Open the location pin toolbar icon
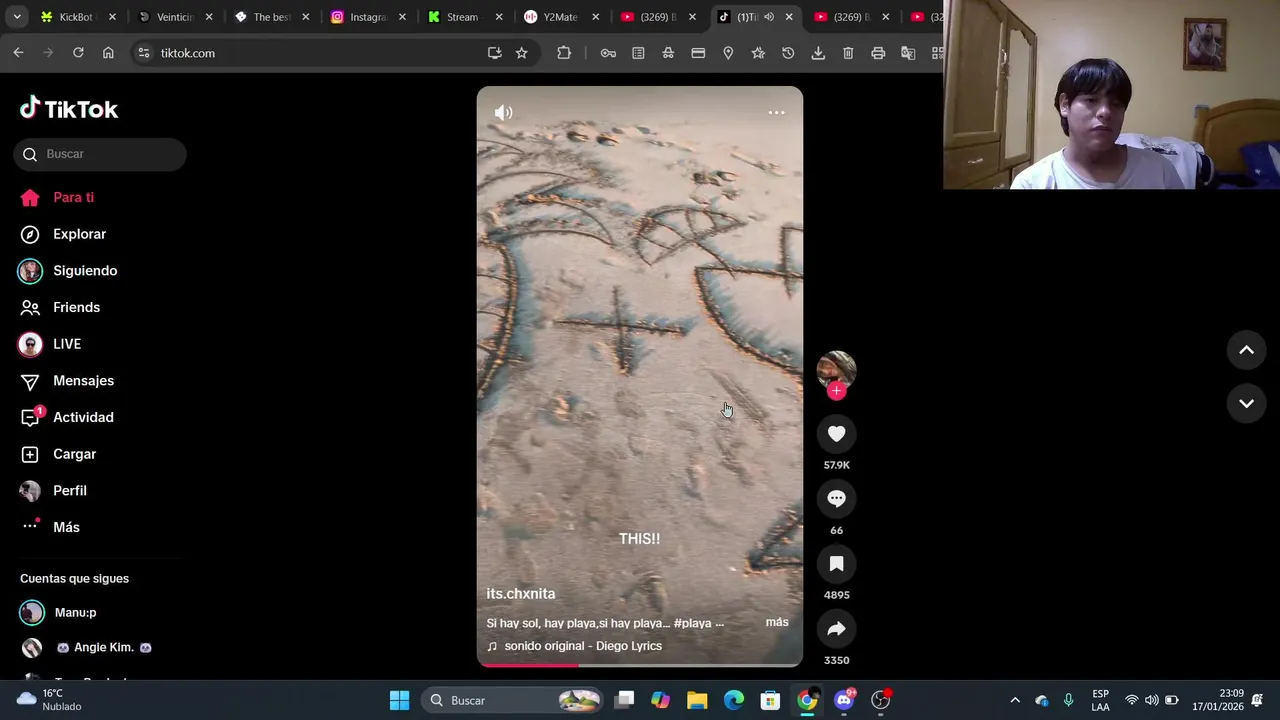Viewport: 1280px width, 720px height. [x=728, y=53]
